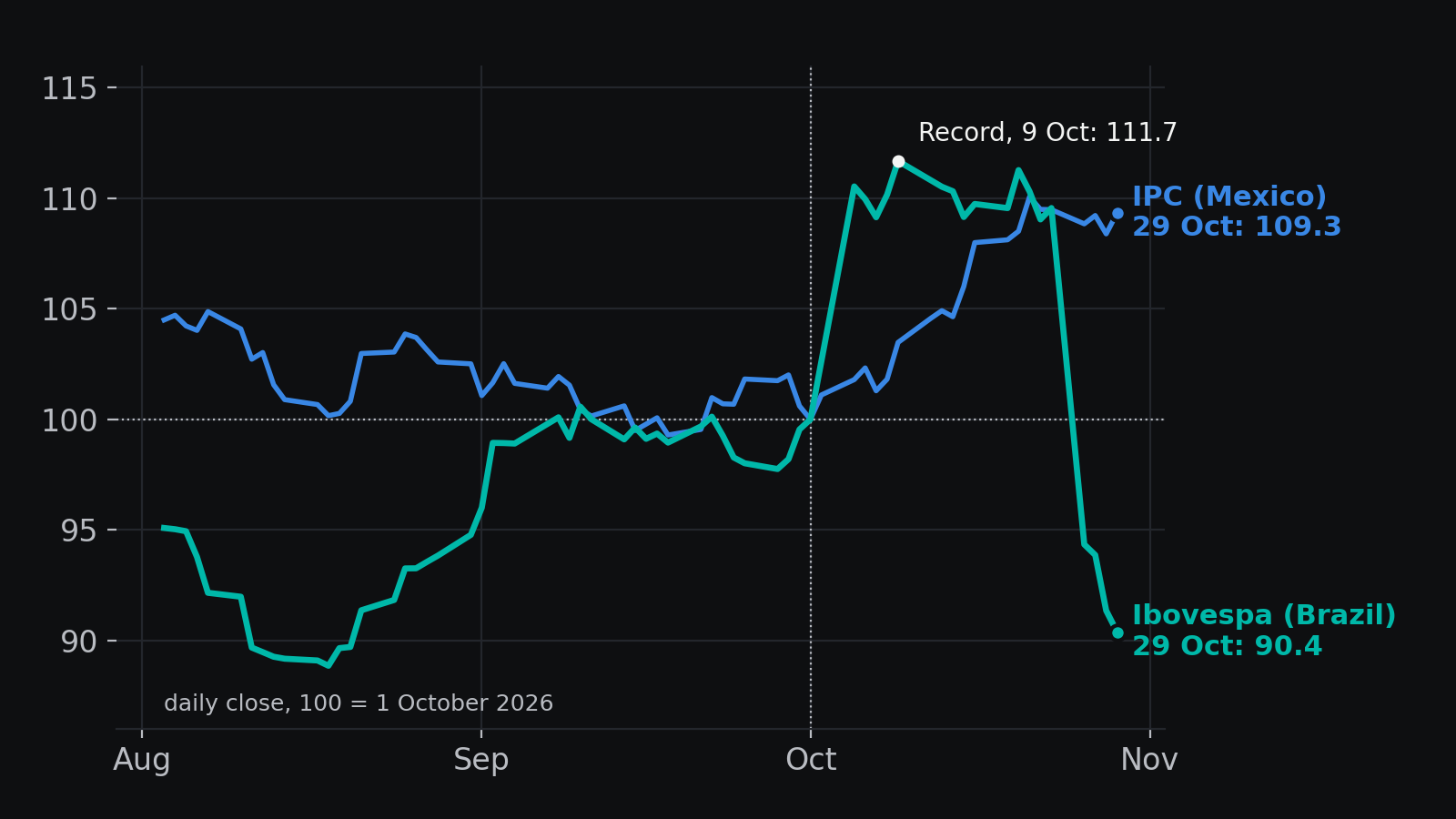The width and height of the screenshot is (1456, 819).
Task: Select the 'IPC (Mexico)' series label
Action: [x=1229, y=197]
